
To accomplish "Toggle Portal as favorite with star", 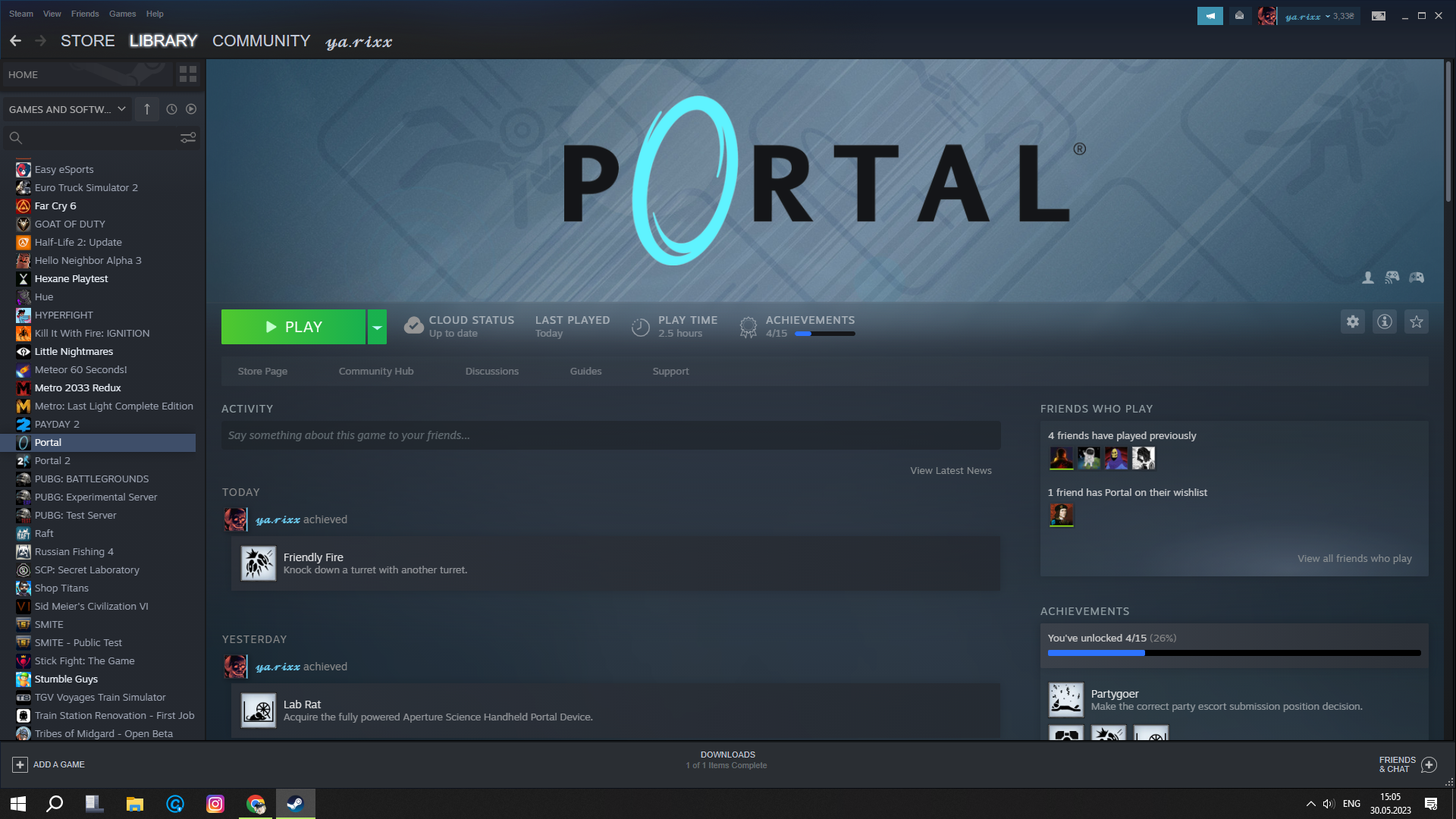I will click(x=1417, y=322).
